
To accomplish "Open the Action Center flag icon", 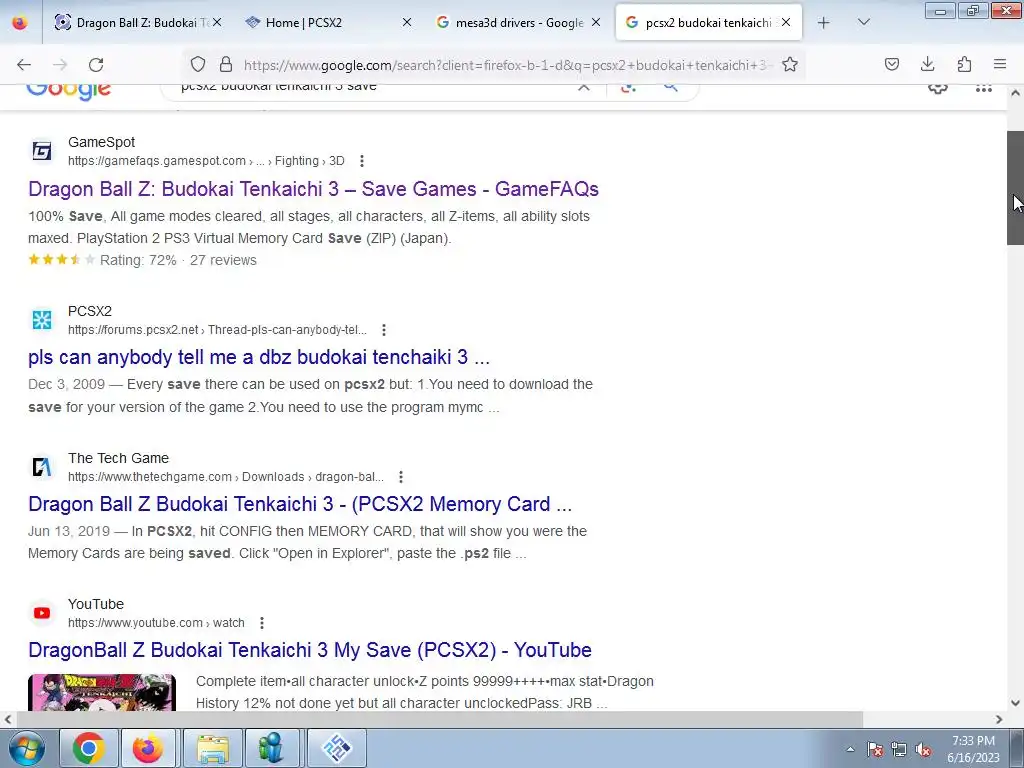I will tap(875, 750).
